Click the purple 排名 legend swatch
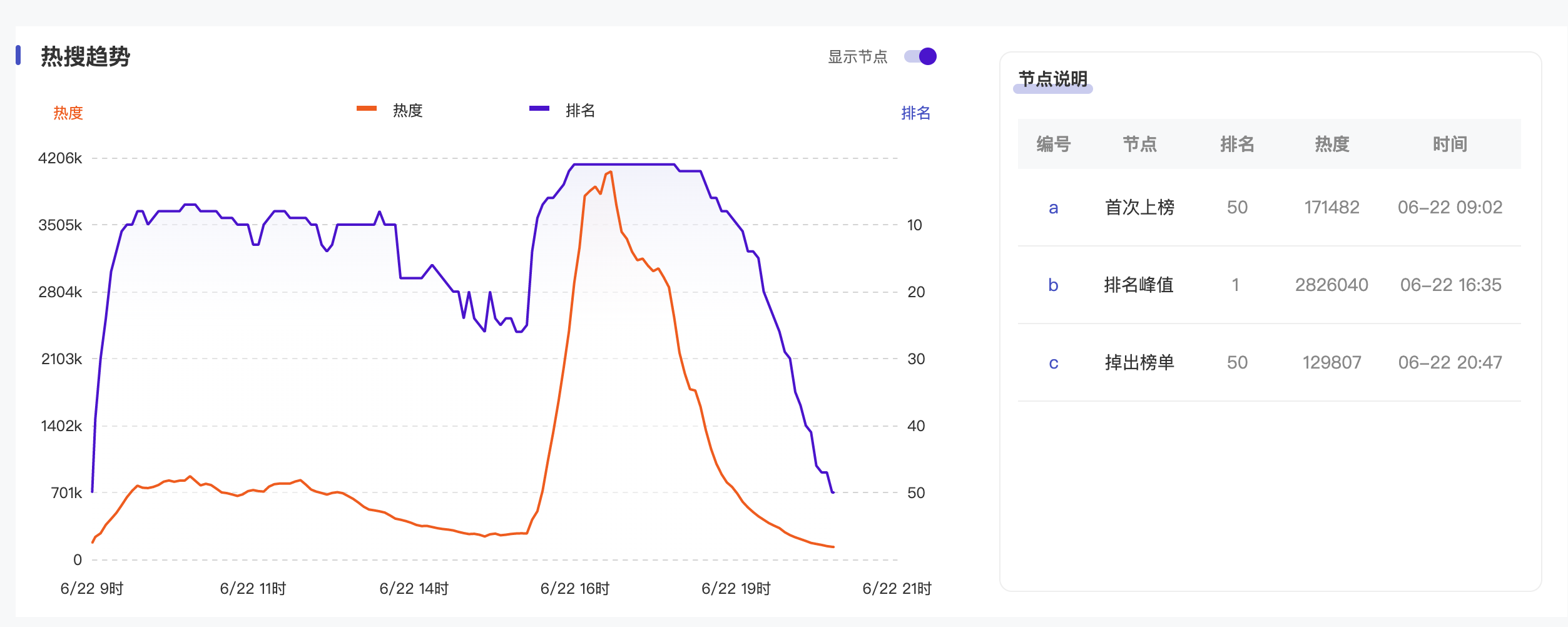 (x=539, y=109)
